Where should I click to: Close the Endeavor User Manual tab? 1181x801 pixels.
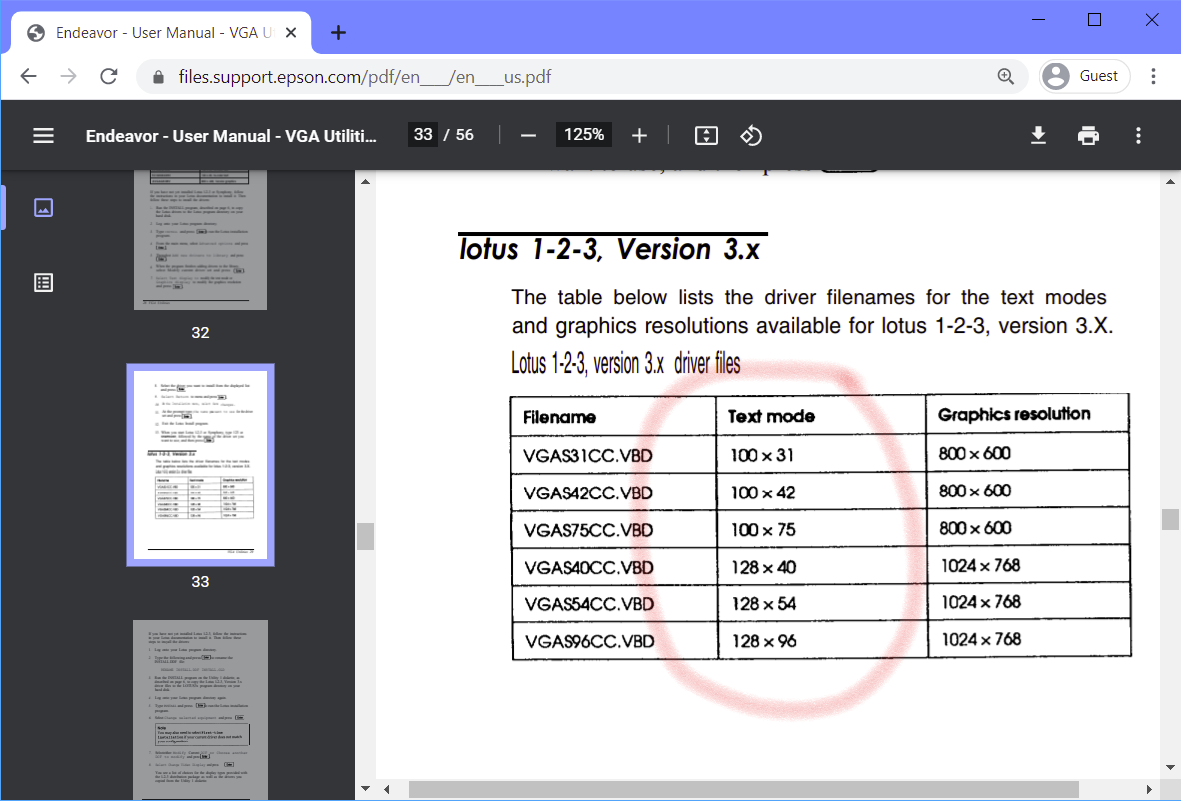click(291, 32)
